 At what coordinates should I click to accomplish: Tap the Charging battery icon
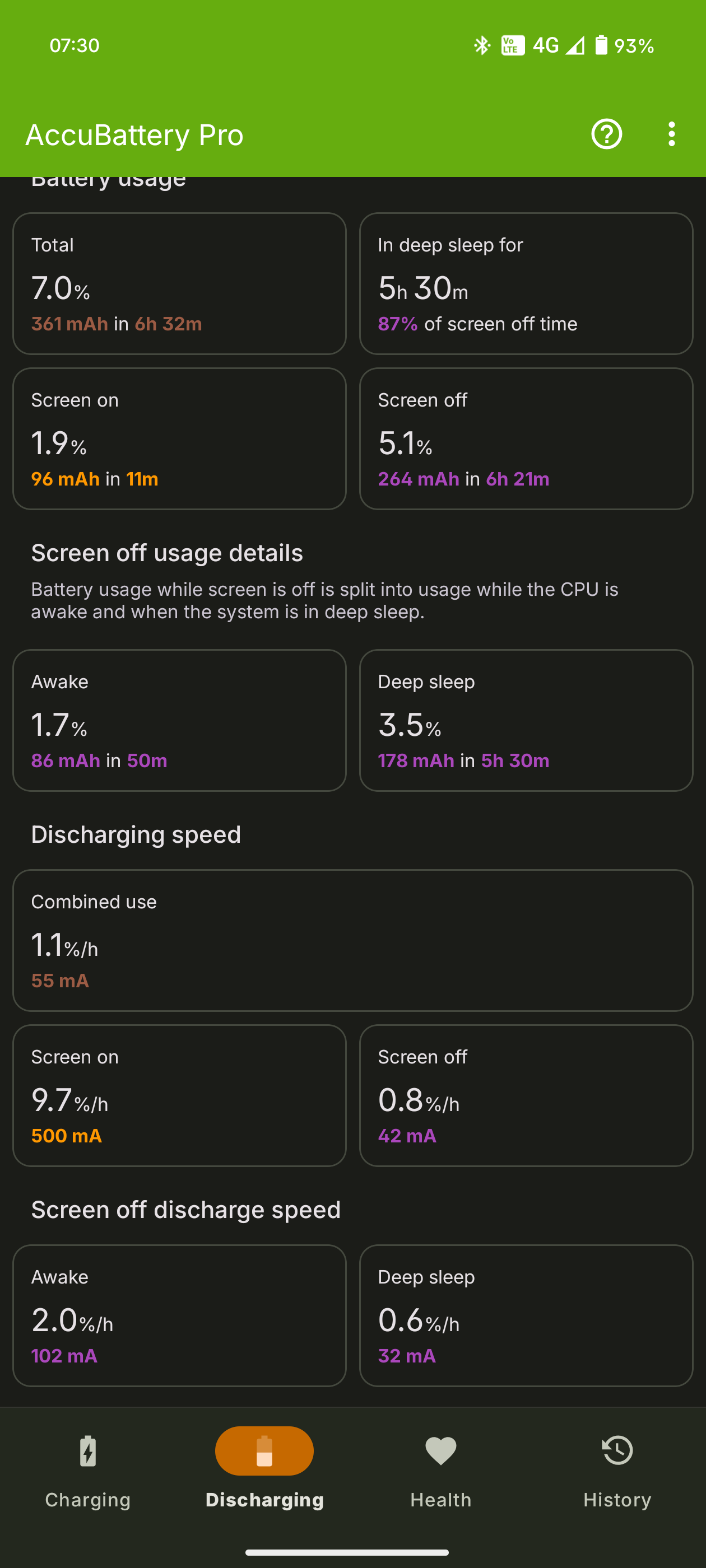click(x=88, y=1451)
